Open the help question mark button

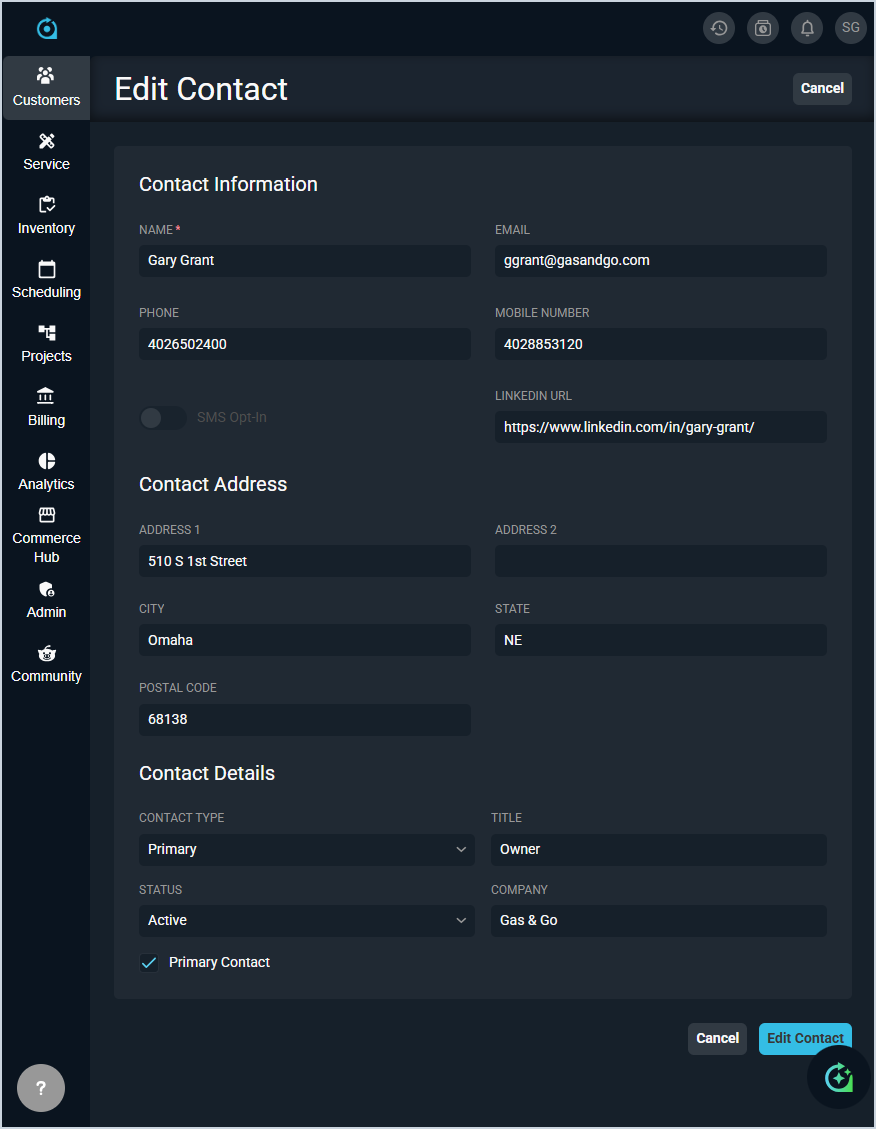tap(41, 1088)
